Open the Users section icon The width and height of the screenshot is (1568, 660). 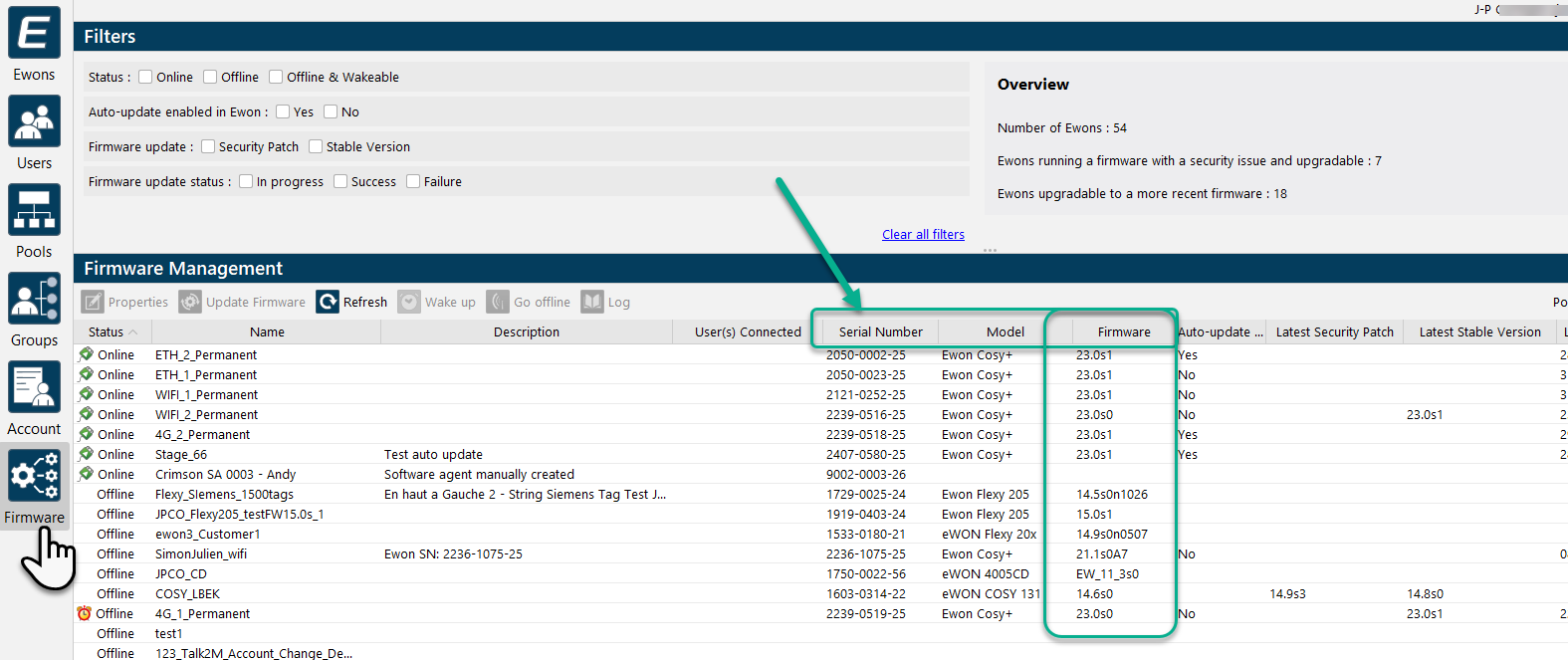click(34, 121)
